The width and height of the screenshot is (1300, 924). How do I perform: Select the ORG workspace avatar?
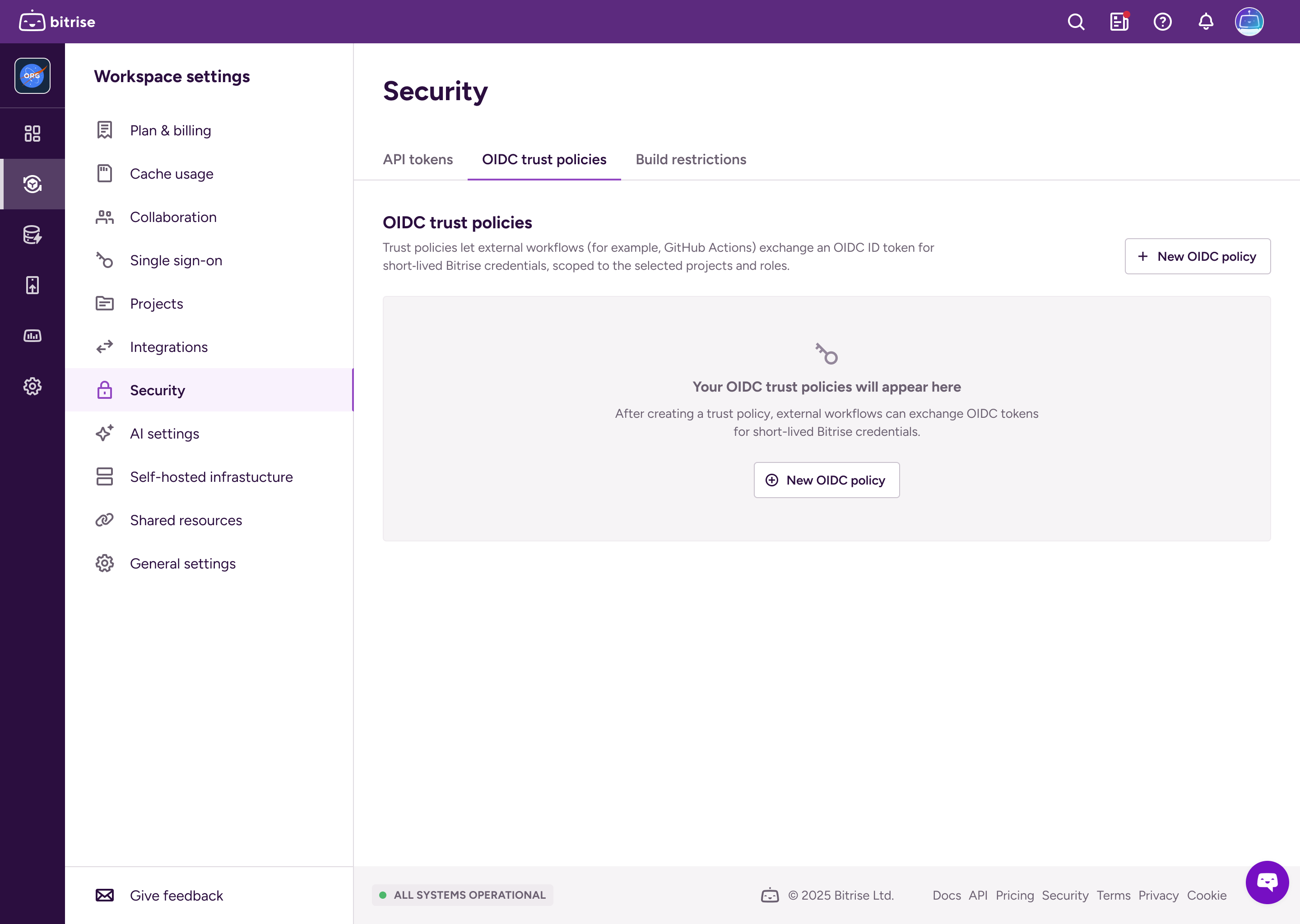click(x=32, y=76)
